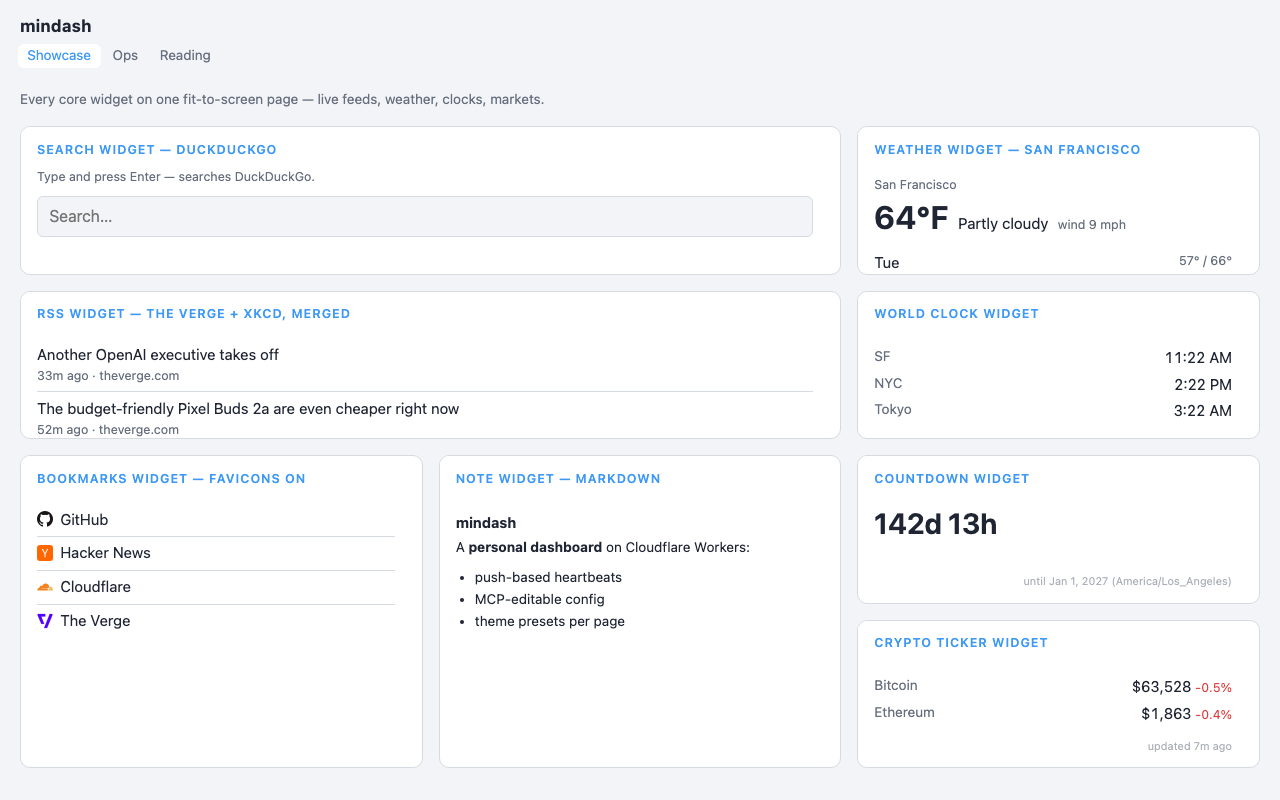Click the Search Widget — DuckDuckGo heading

[x=157, y=150]
